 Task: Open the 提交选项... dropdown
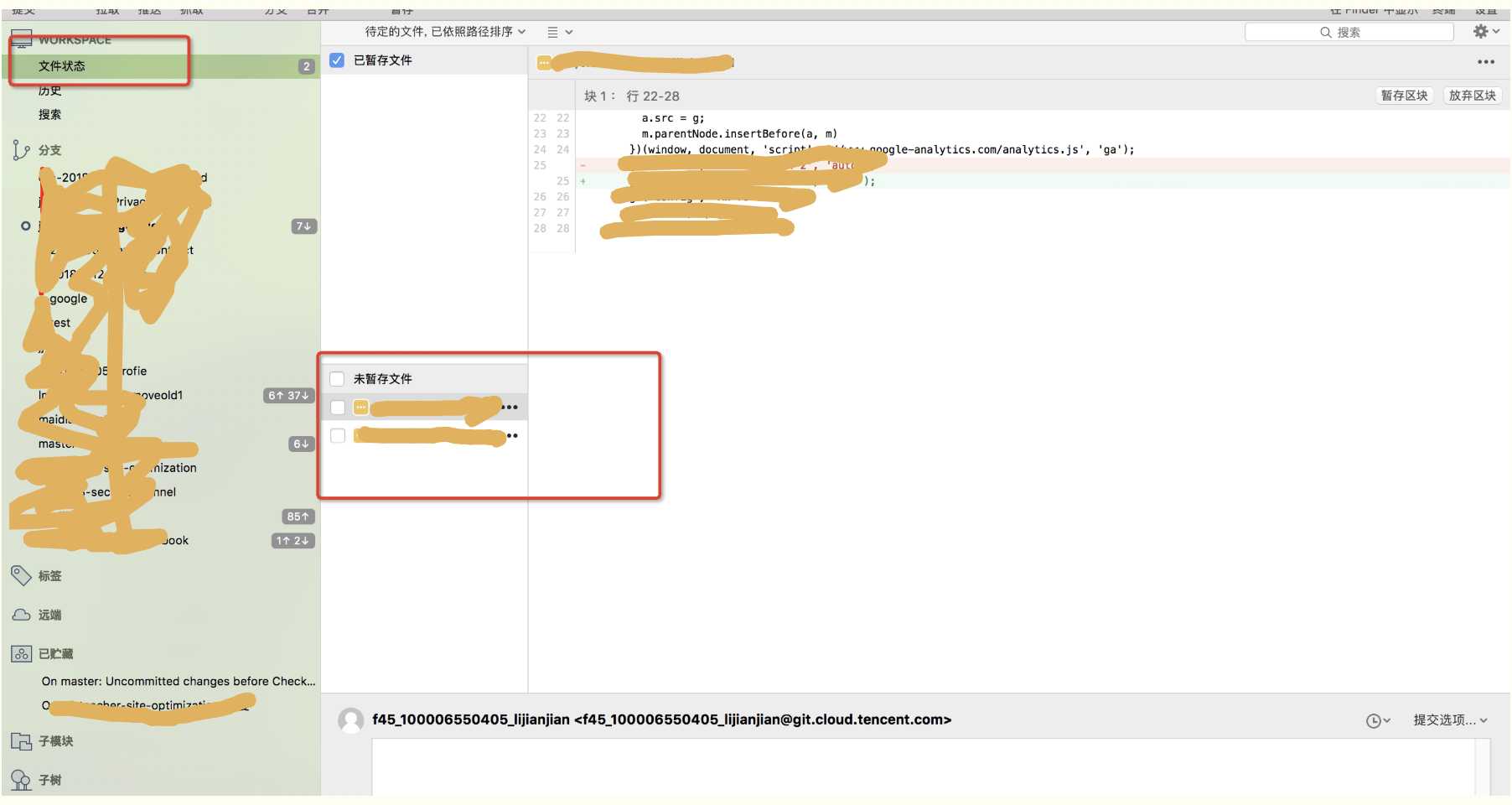1451,720
